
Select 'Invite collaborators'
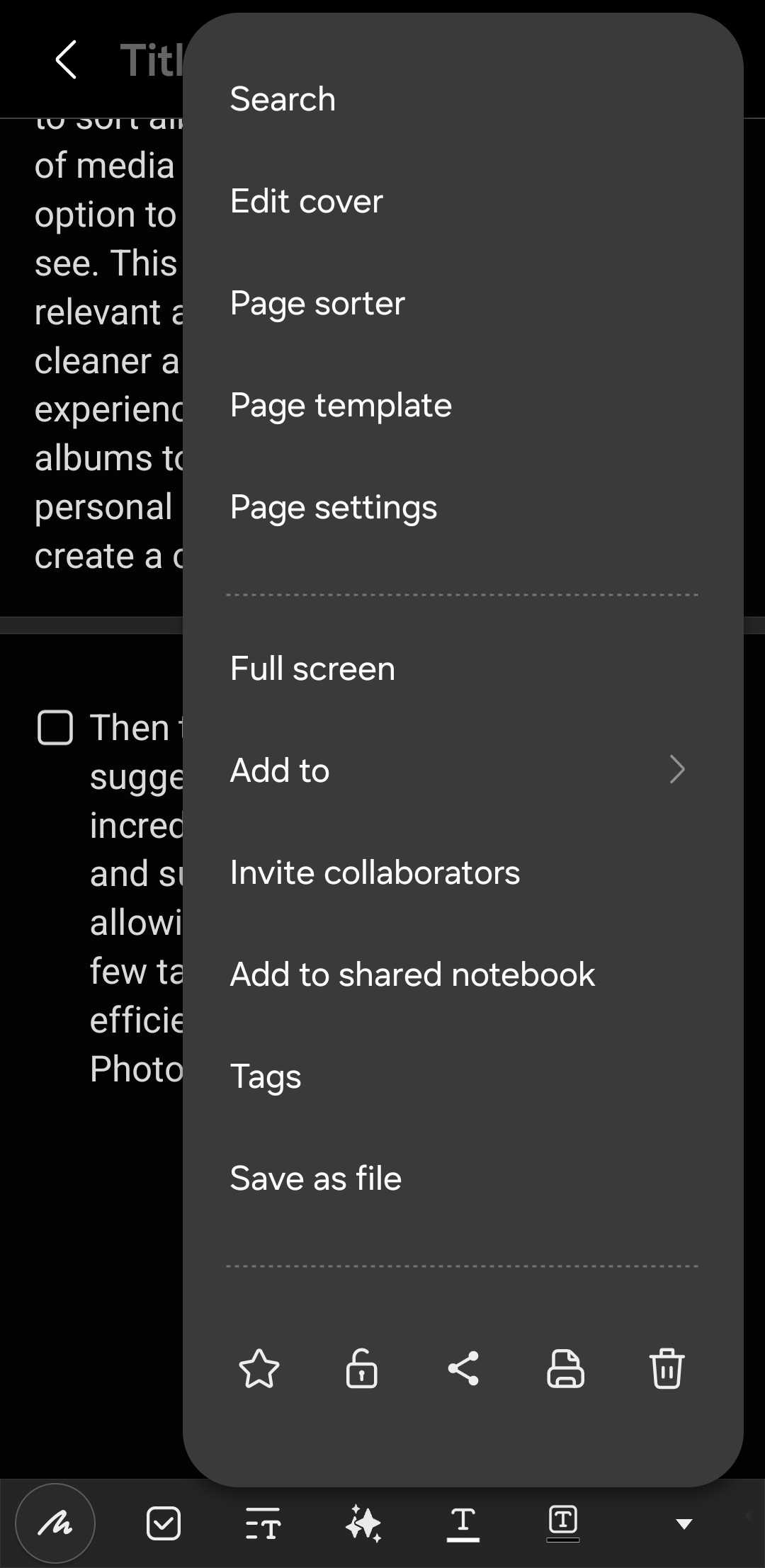click(375, 873)
